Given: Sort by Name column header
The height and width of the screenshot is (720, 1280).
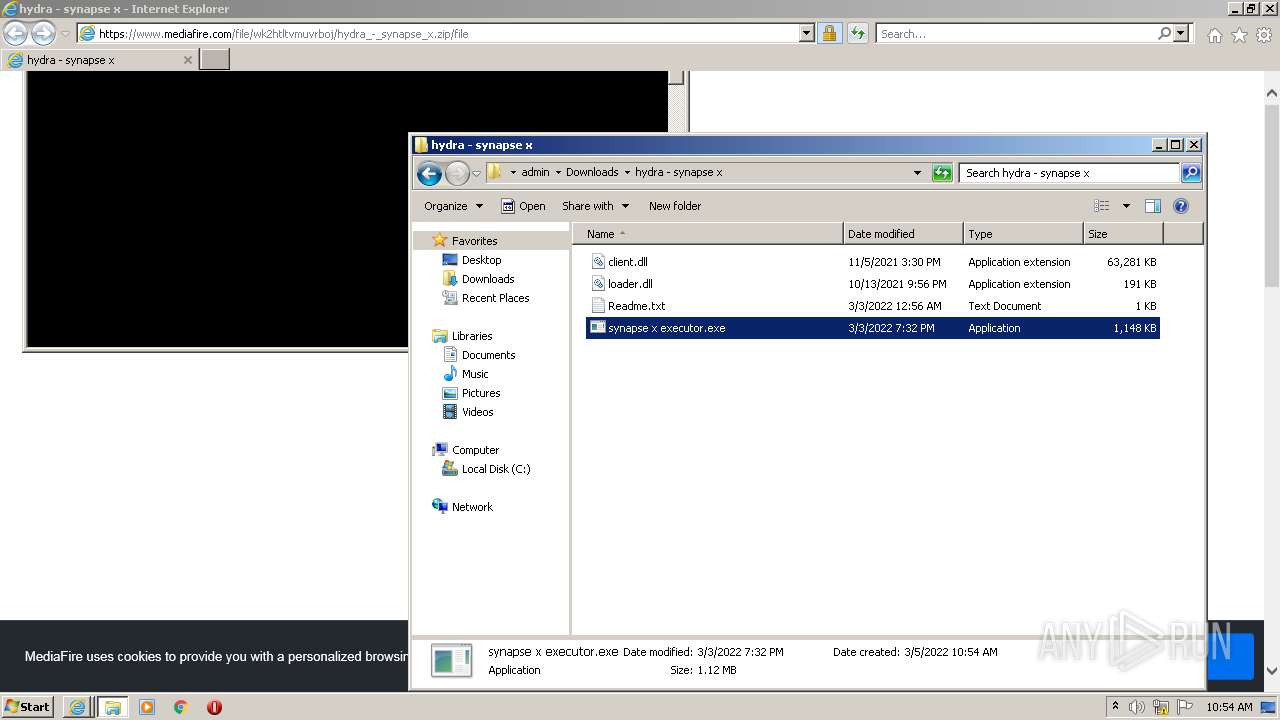Looking at the screenshot, I should tap(708, 234).
